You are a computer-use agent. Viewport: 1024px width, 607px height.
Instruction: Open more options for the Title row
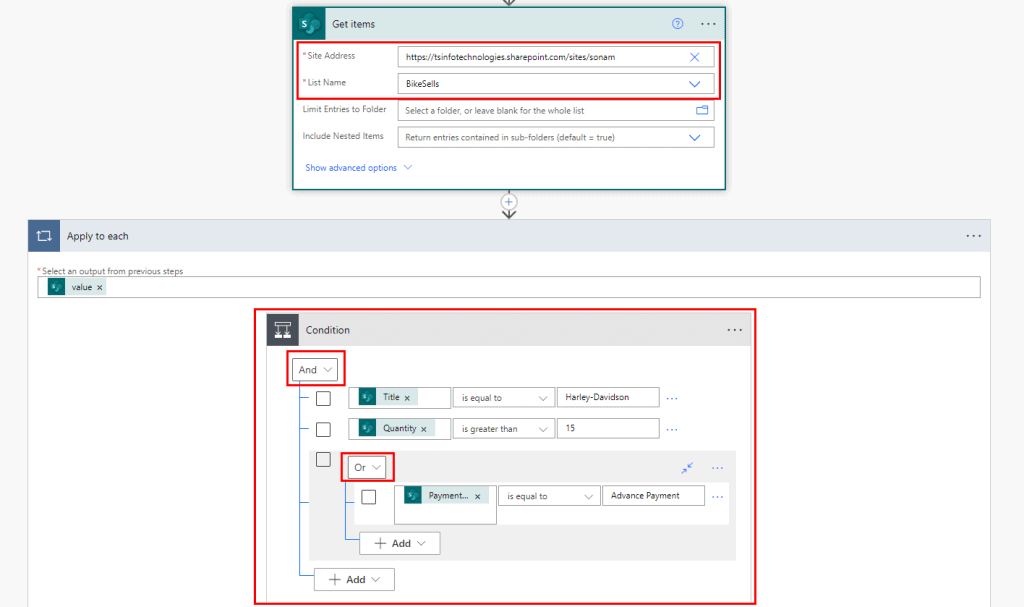click(671, 398)
